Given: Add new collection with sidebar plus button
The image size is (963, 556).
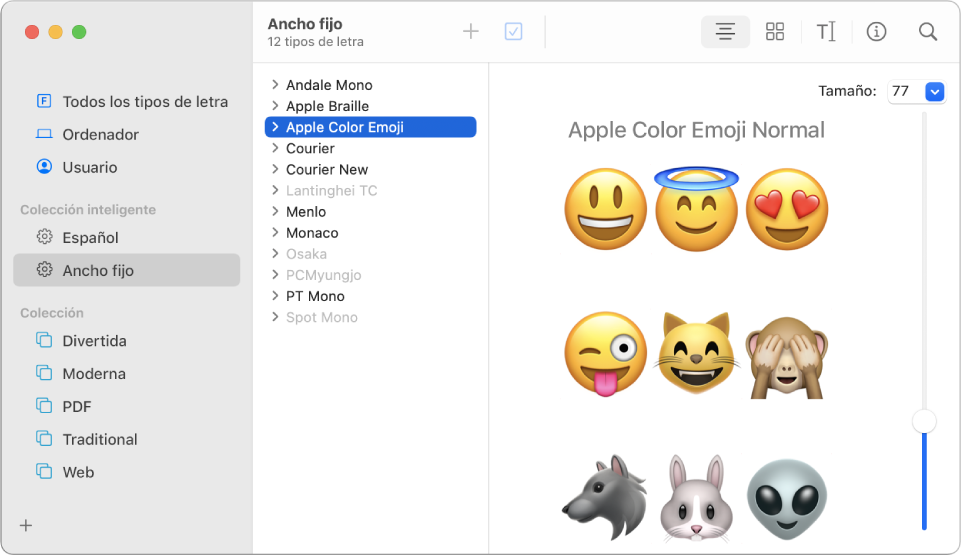Looking at the screenshot, I should pyautogui.click(x=26, y=525).
